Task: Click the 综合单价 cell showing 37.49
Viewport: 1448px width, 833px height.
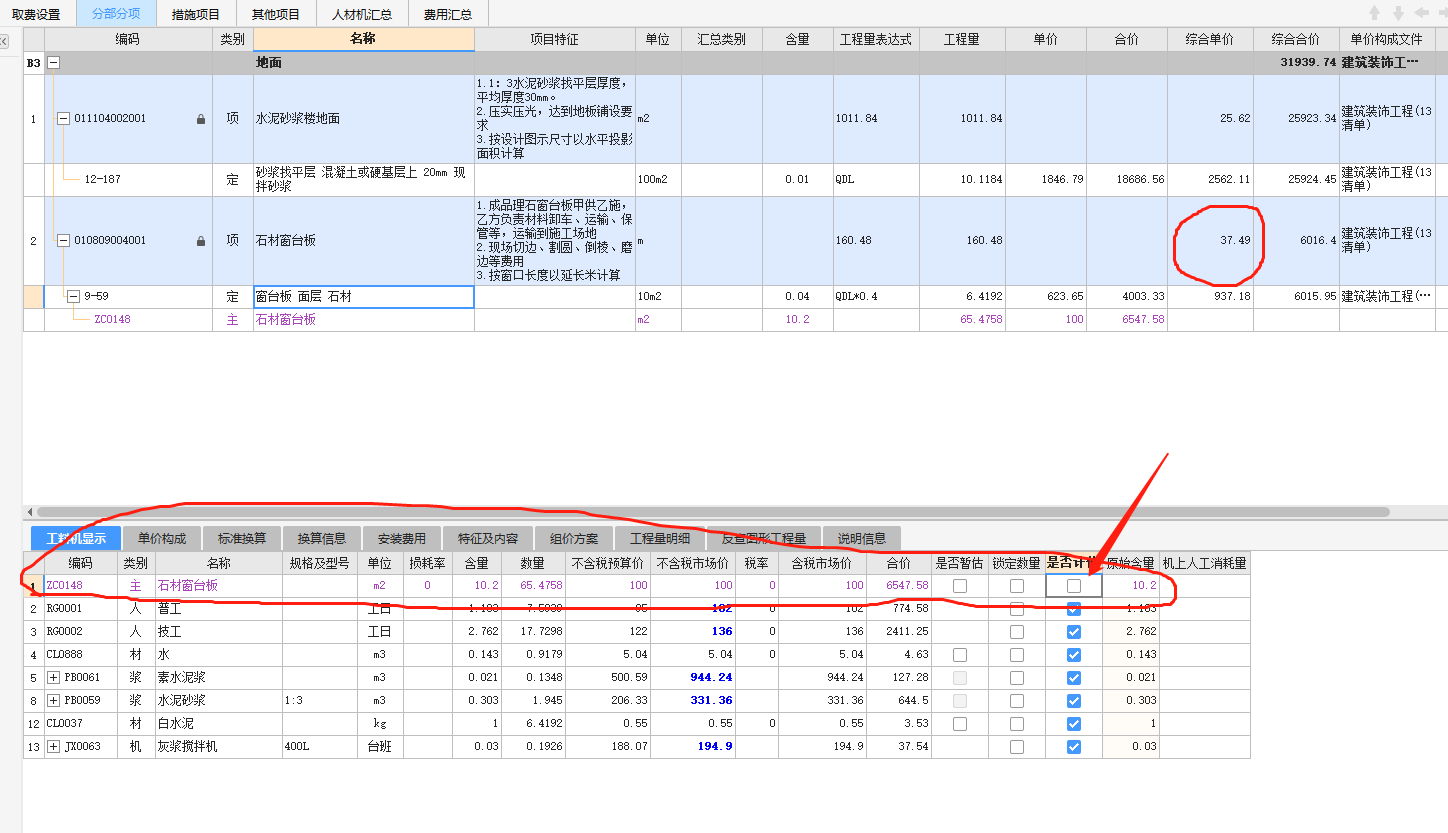Action: pyautogui.click(x=1210, y=241)
